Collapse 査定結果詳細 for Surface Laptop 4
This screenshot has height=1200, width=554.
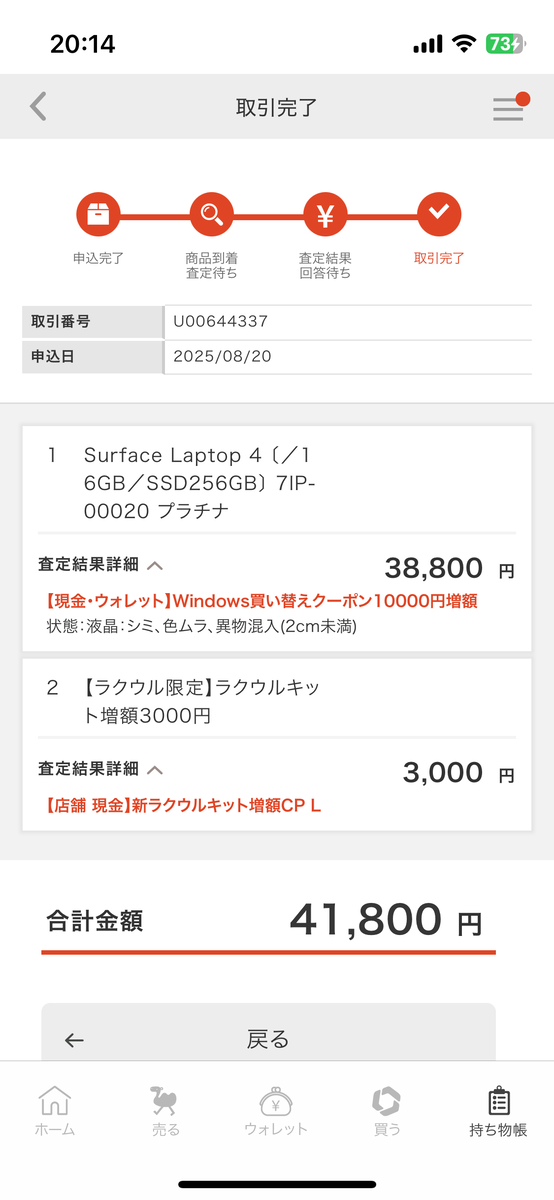point(100,565)
